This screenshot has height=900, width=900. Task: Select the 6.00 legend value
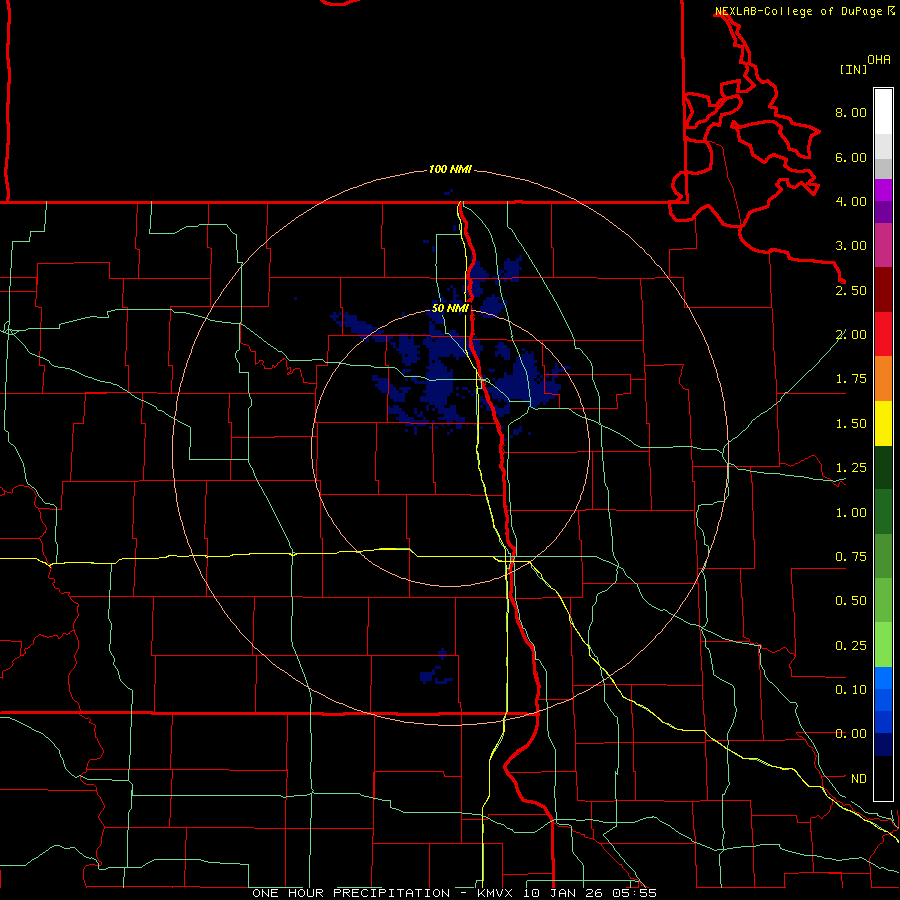tap(851, 157)
